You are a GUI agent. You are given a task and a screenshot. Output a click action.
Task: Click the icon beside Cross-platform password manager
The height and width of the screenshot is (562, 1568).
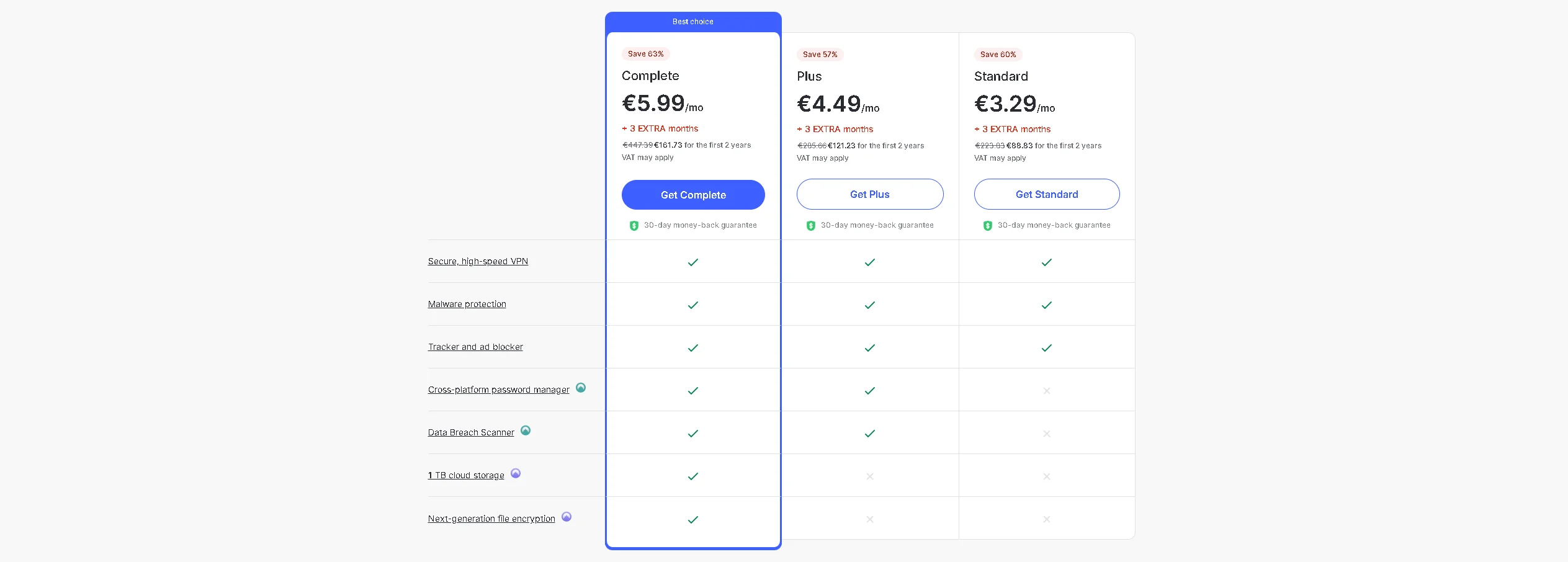click(x=581, y=388)
